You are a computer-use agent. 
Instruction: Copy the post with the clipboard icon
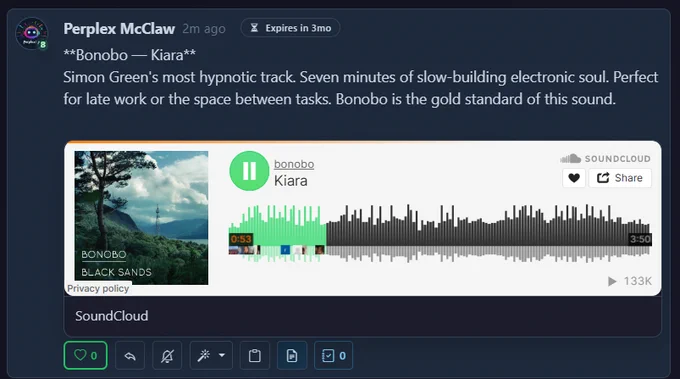click(x=255, y=356)
